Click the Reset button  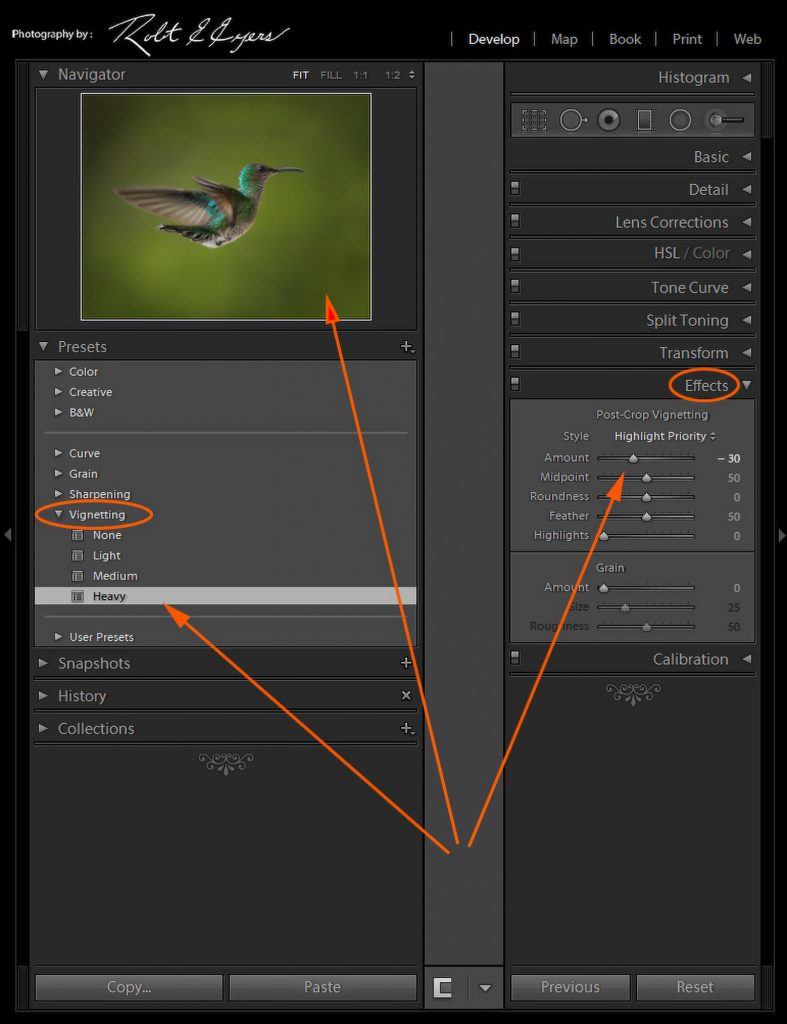[694, 987]
